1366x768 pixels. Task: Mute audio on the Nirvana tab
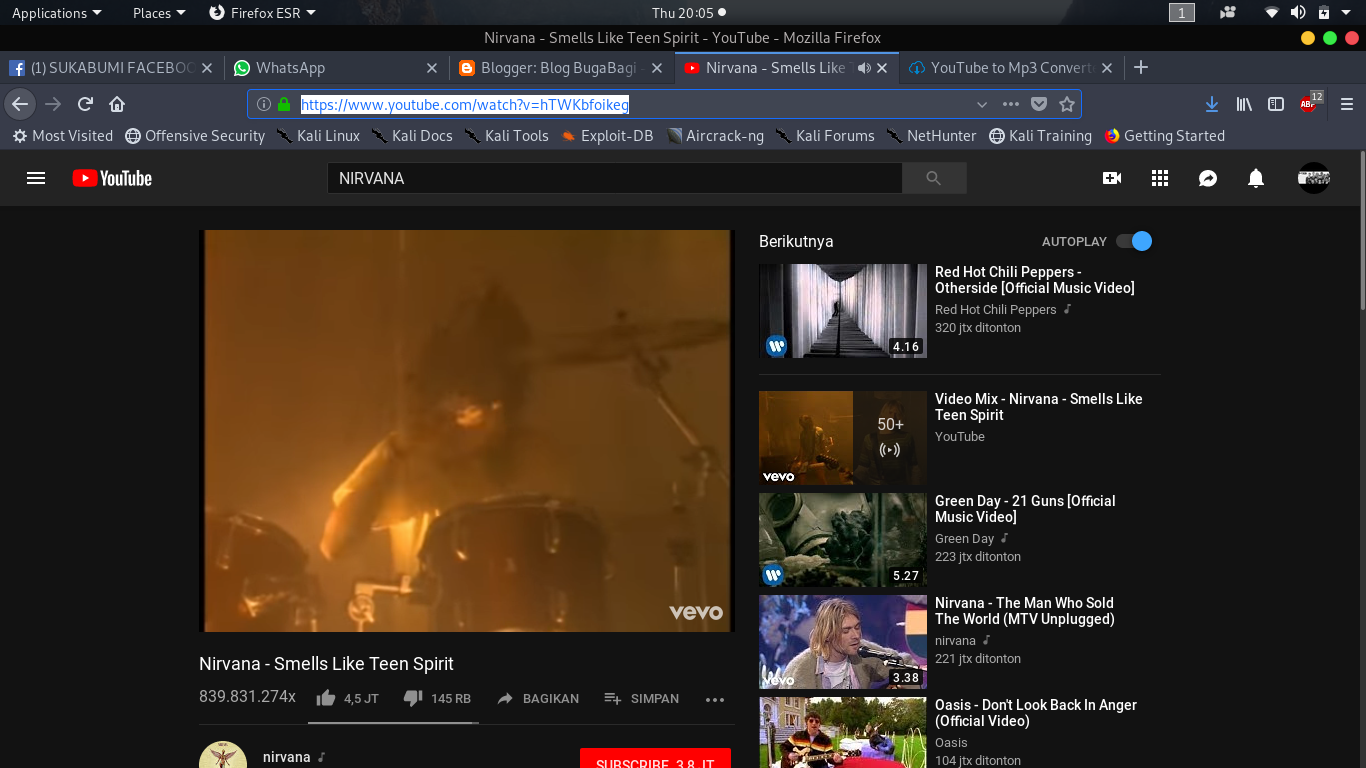pyautogui.click(x=865, y=68)
